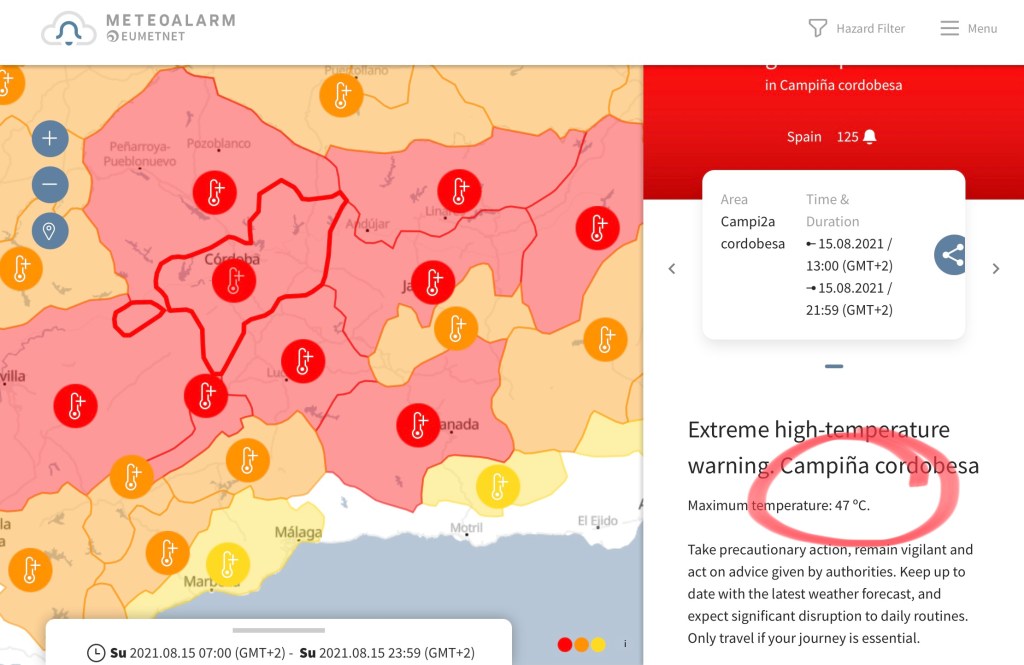Open the Hazard Filter
Viewport: 1024px width, 665px height.
[856, 28]
